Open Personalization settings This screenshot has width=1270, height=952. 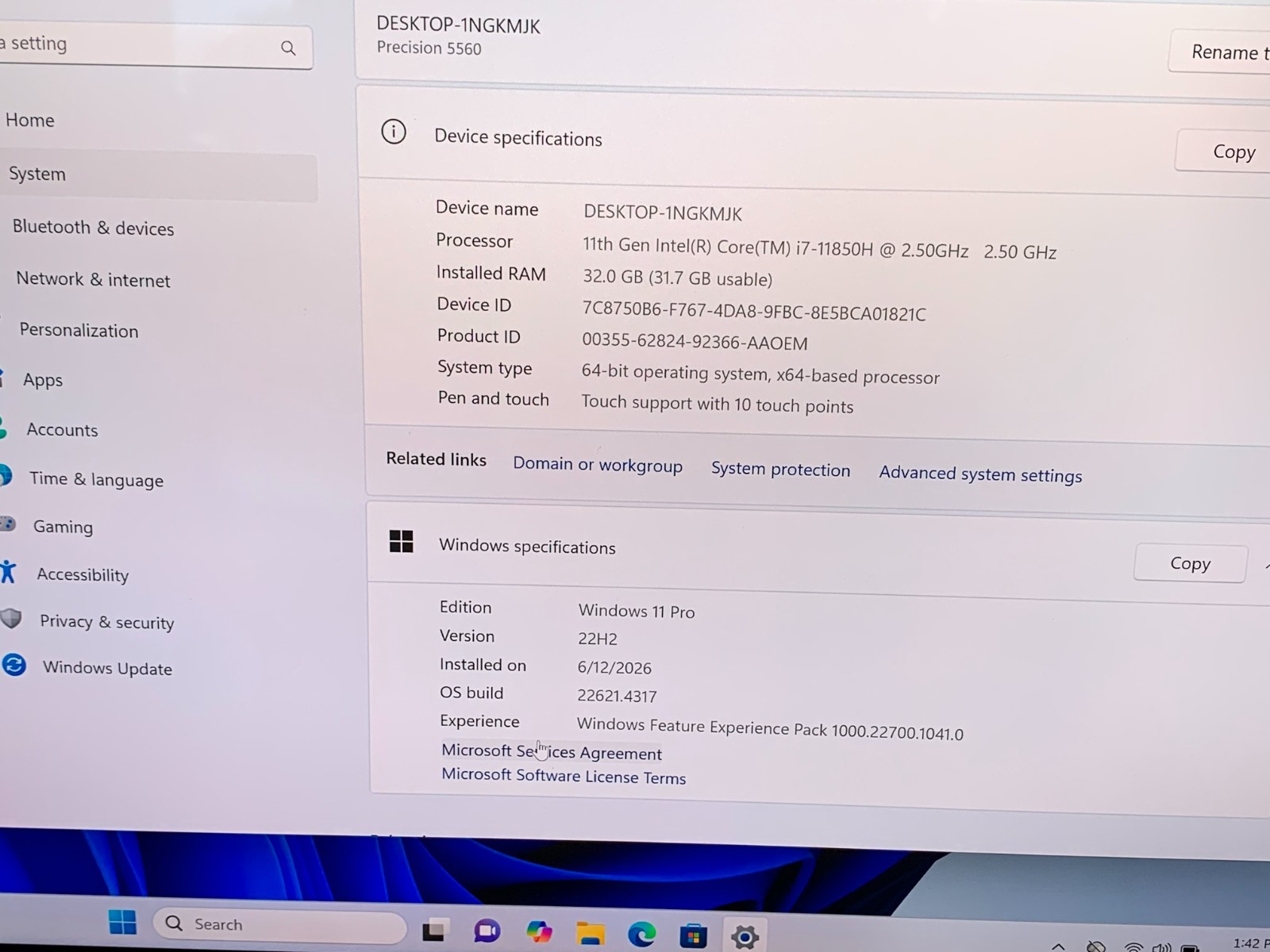(x=79, y=330)
